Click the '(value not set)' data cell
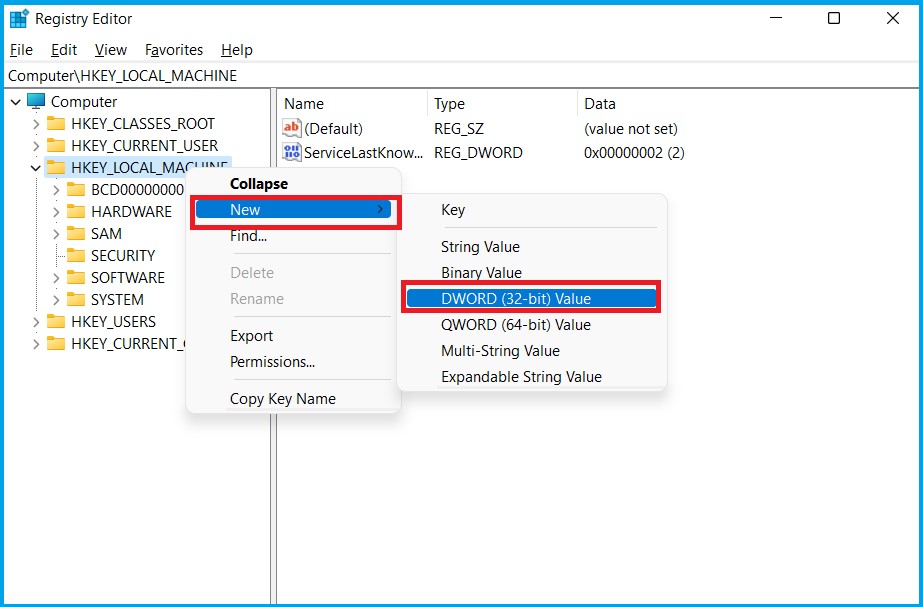The image size is (923, 607). pos(631,128)
